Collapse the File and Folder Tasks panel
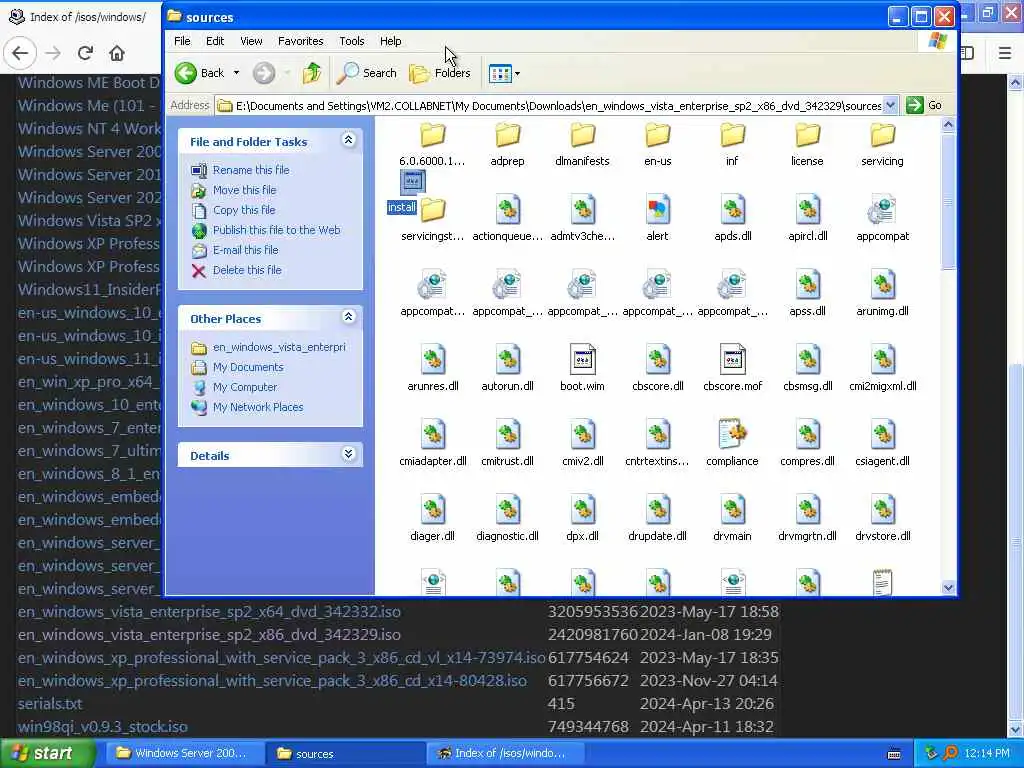The height and width of the screenshot is (768, 1024). 349,140
